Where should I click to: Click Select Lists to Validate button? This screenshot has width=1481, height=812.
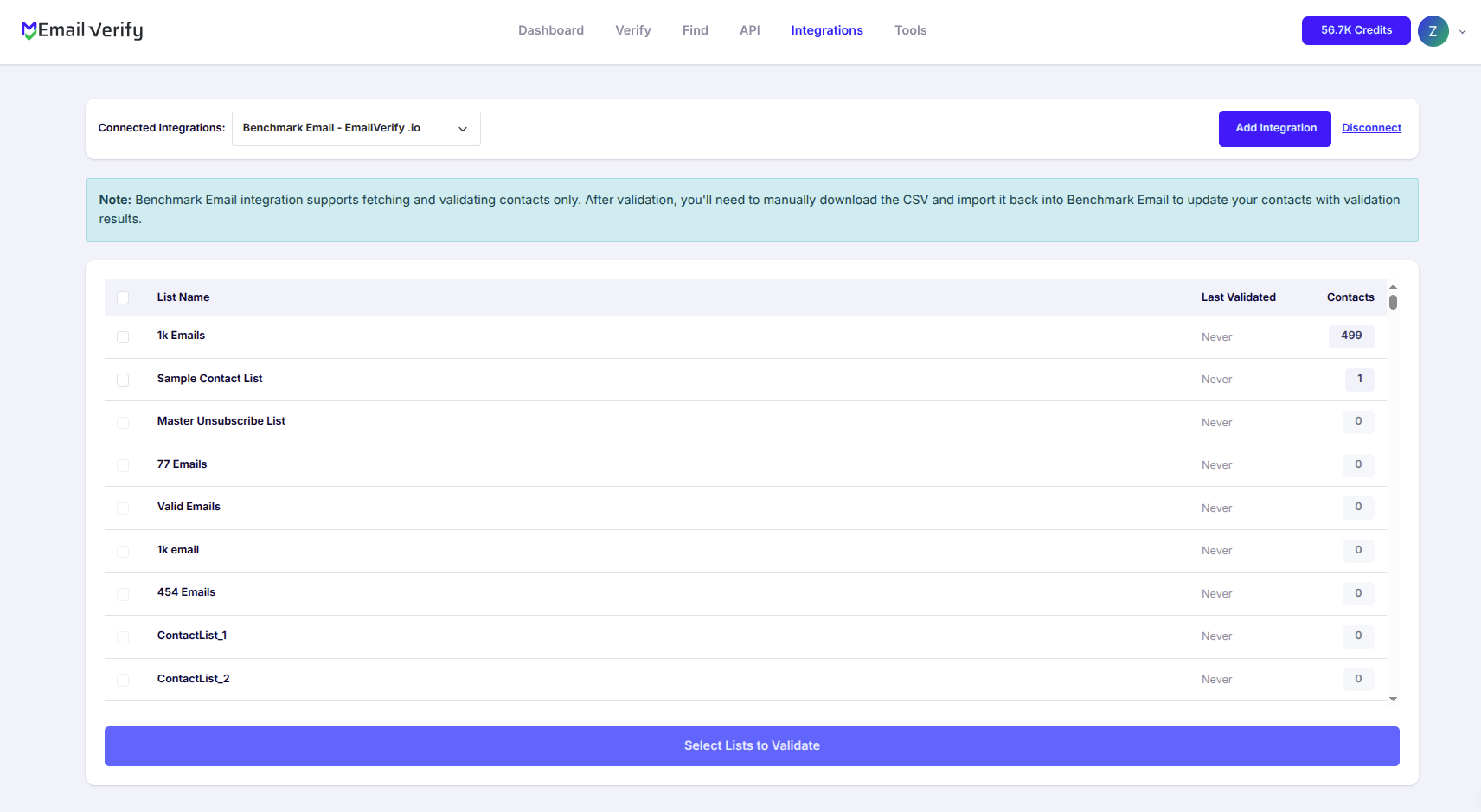click(x=752, y=745)
